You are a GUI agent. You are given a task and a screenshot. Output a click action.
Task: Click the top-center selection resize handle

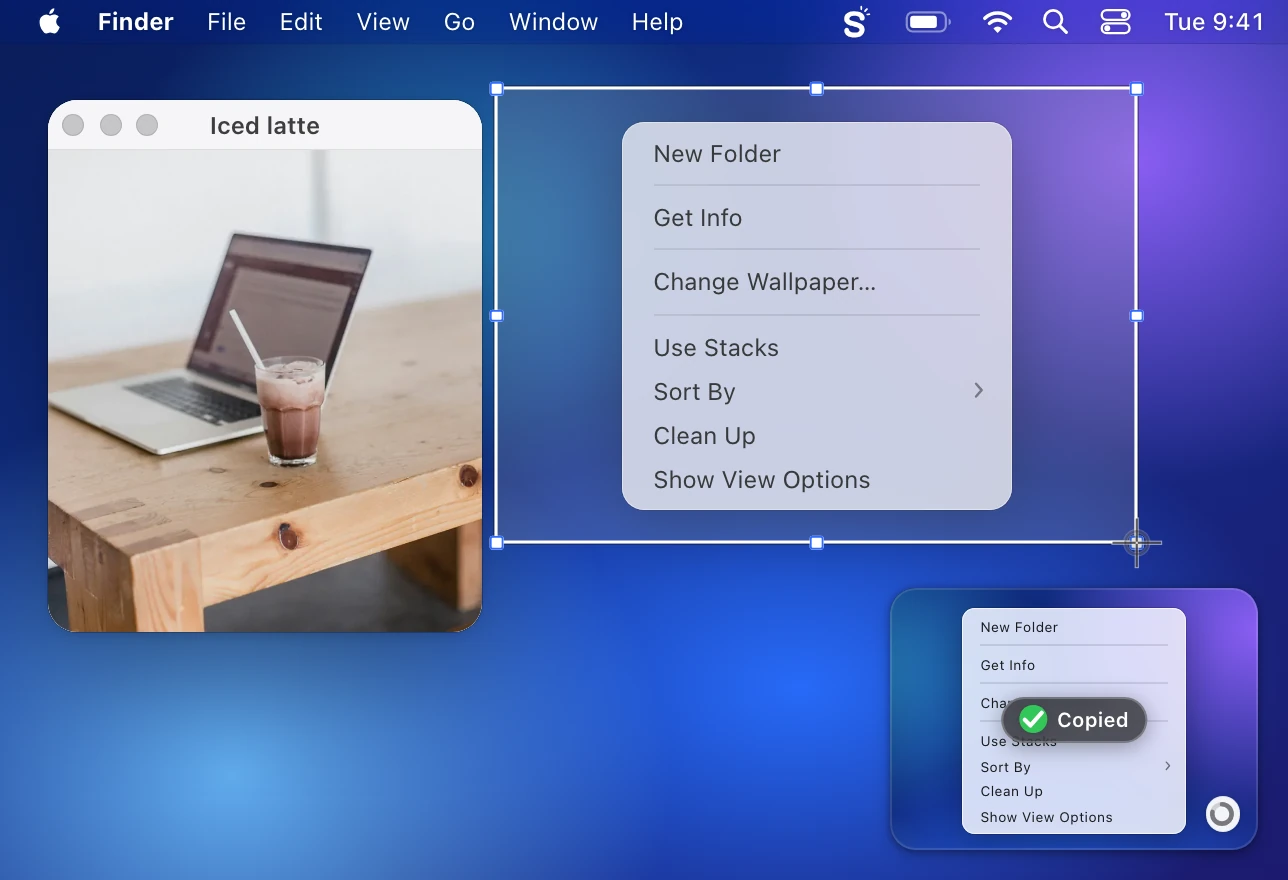[817, 89]
